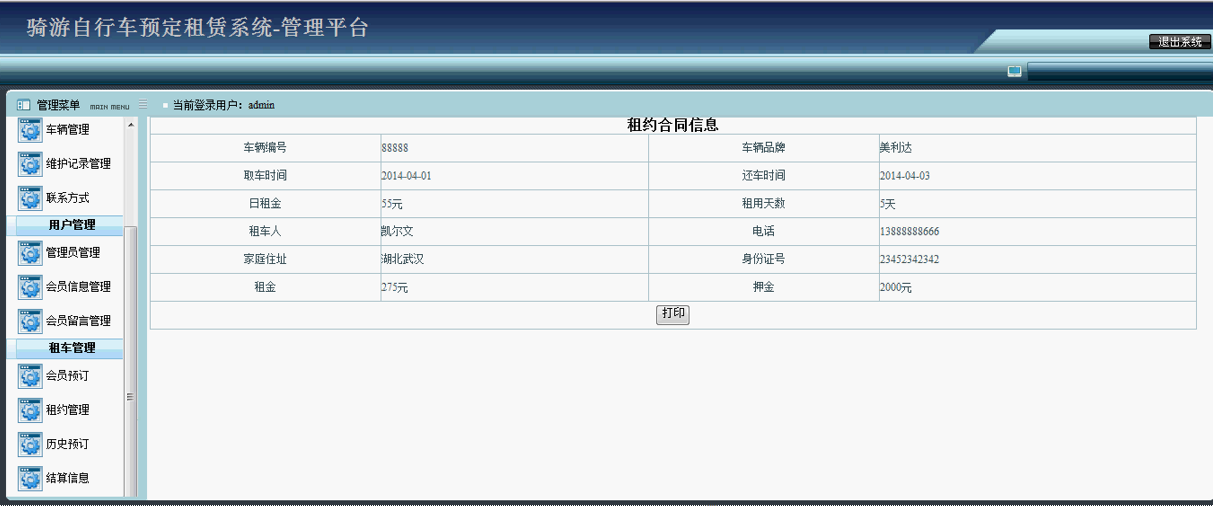Click the 退出系统 logout button
This screenshot has height=506, width=1213.
click(x=1180, y=42)
